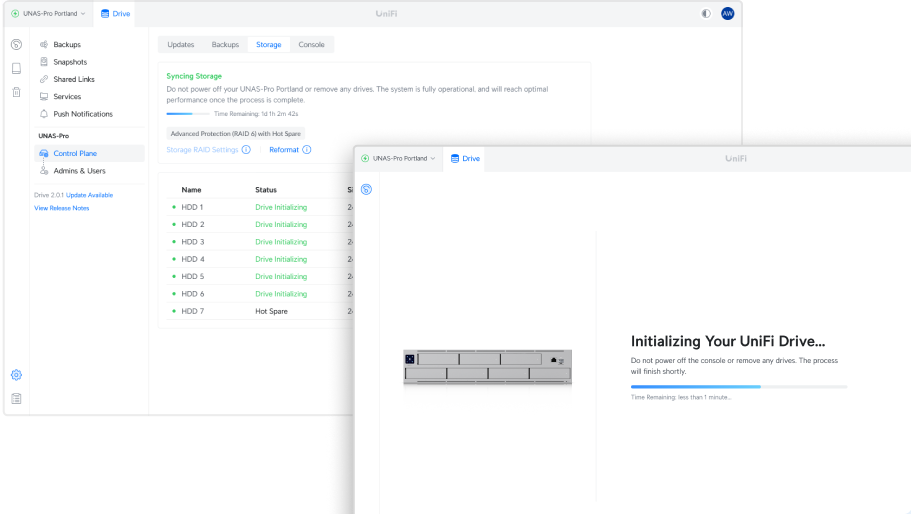Click the Name column header
The image size is (911, 514).
(191, 190)
